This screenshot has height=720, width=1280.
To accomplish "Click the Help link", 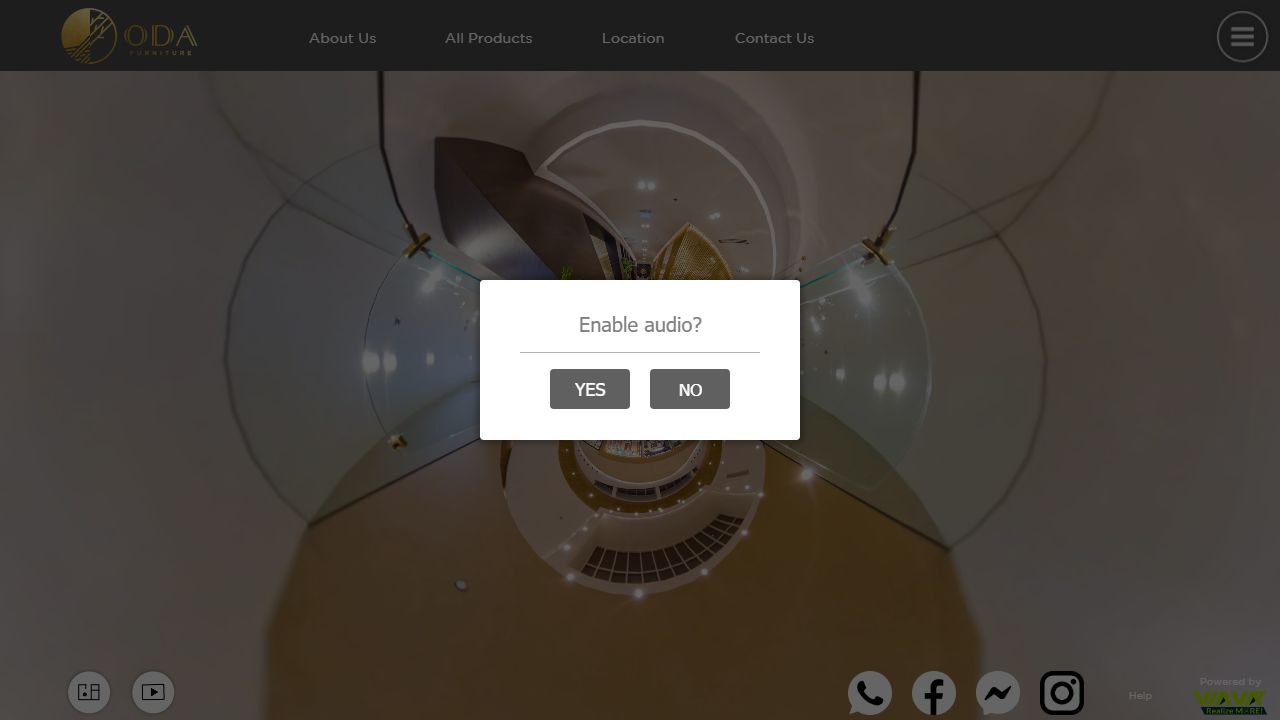I will click(1140, 696).
